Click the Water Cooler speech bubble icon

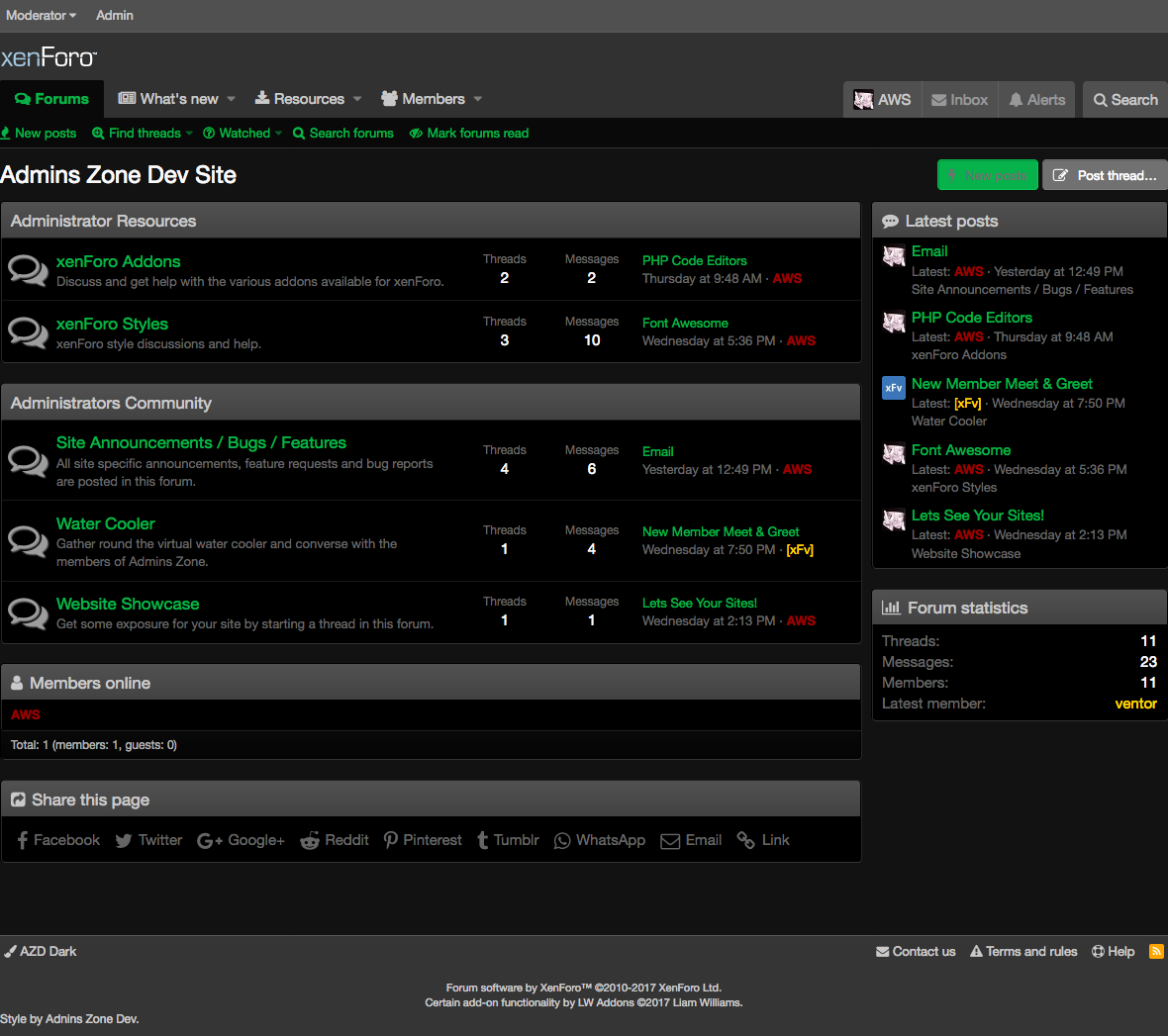coord(29,541)
